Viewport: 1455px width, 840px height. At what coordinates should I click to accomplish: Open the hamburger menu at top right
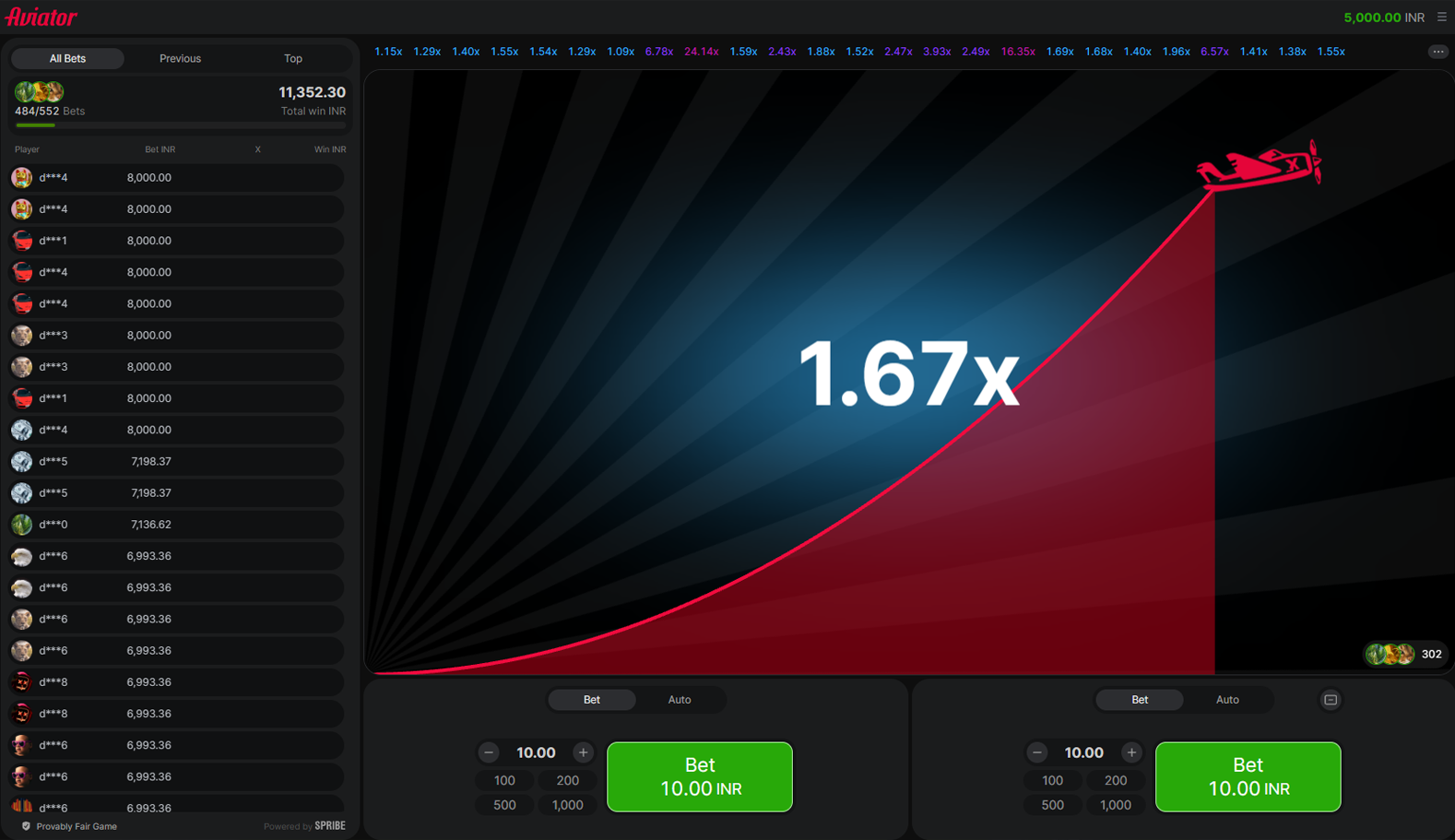point(1442,17)
